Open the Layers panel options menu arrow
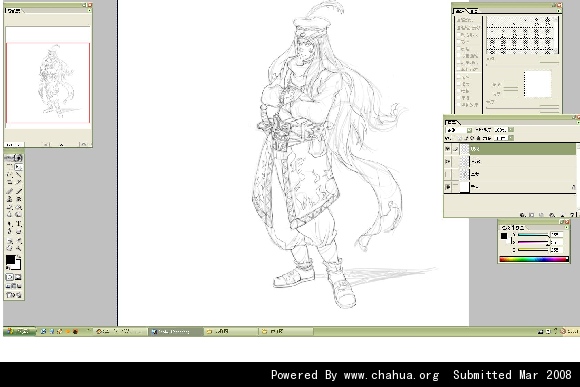Screen dimensions: 580x387 pos(578,122)
